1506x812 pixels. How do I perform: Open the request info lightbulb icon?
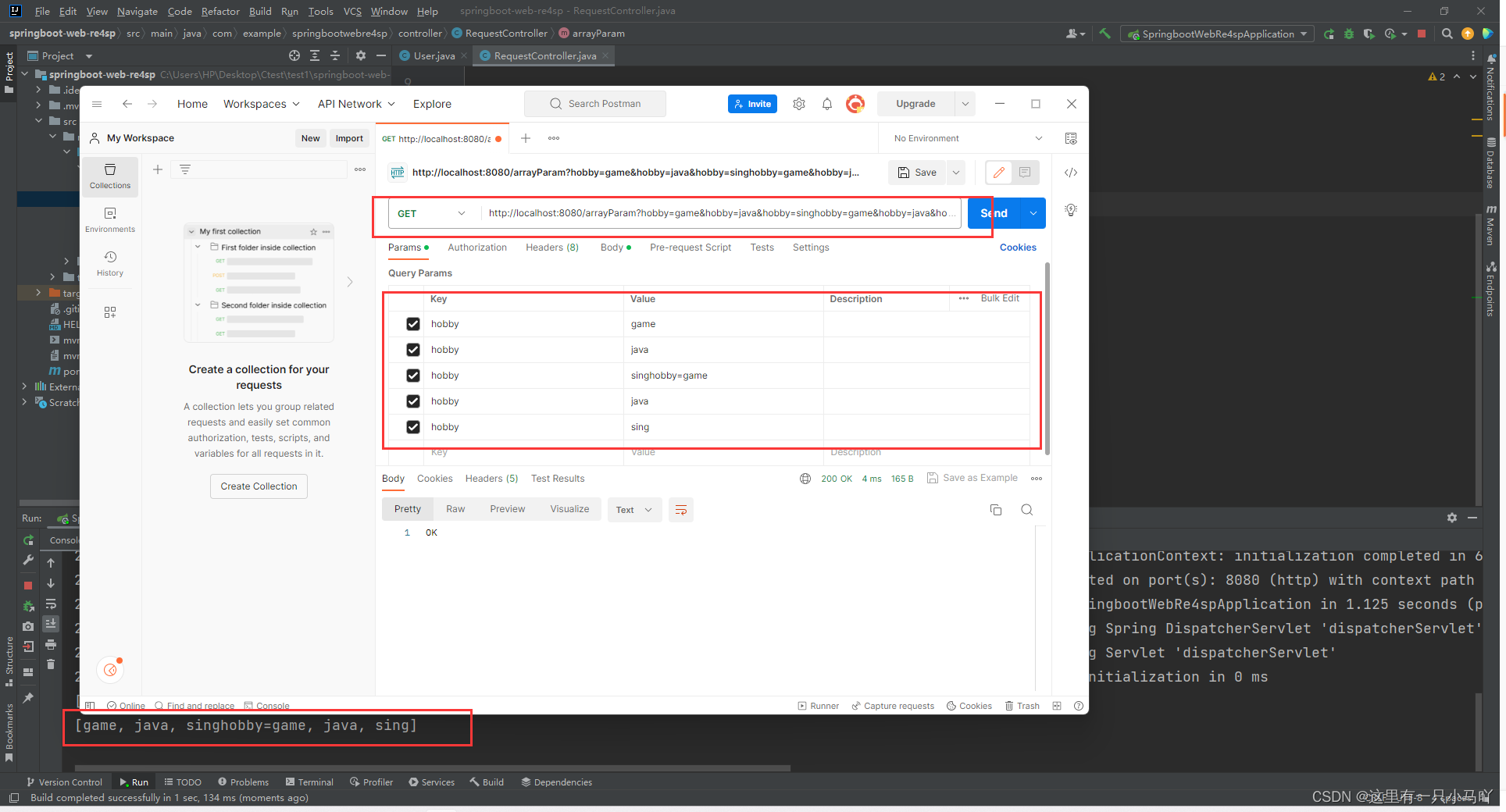point(1071,210)
